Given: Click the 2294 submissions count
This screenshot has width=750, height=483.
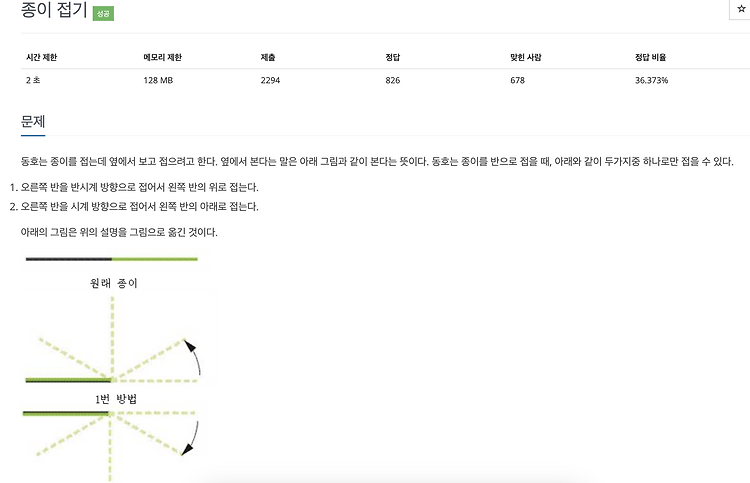Looking at the screenshot, I should coord(270,79).
